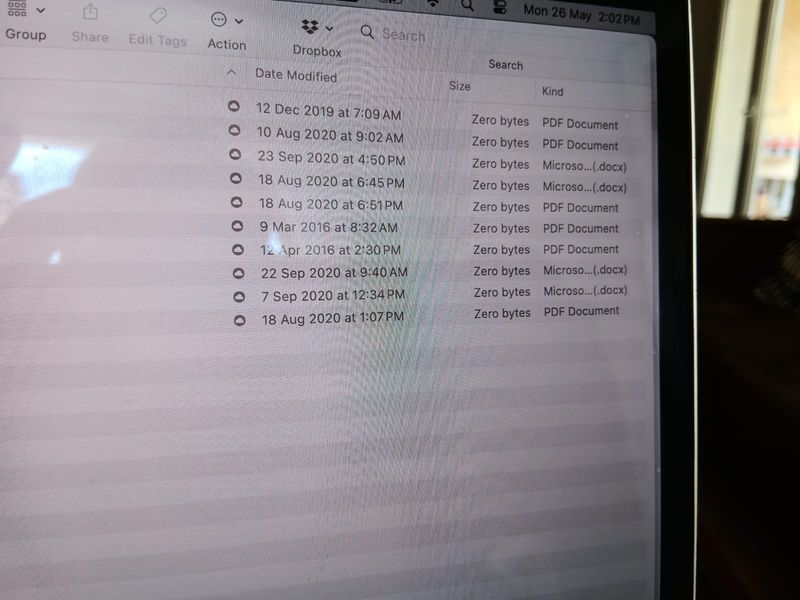
Task: Expand the Group dropdown chevron
Action: tap(41, 10)
